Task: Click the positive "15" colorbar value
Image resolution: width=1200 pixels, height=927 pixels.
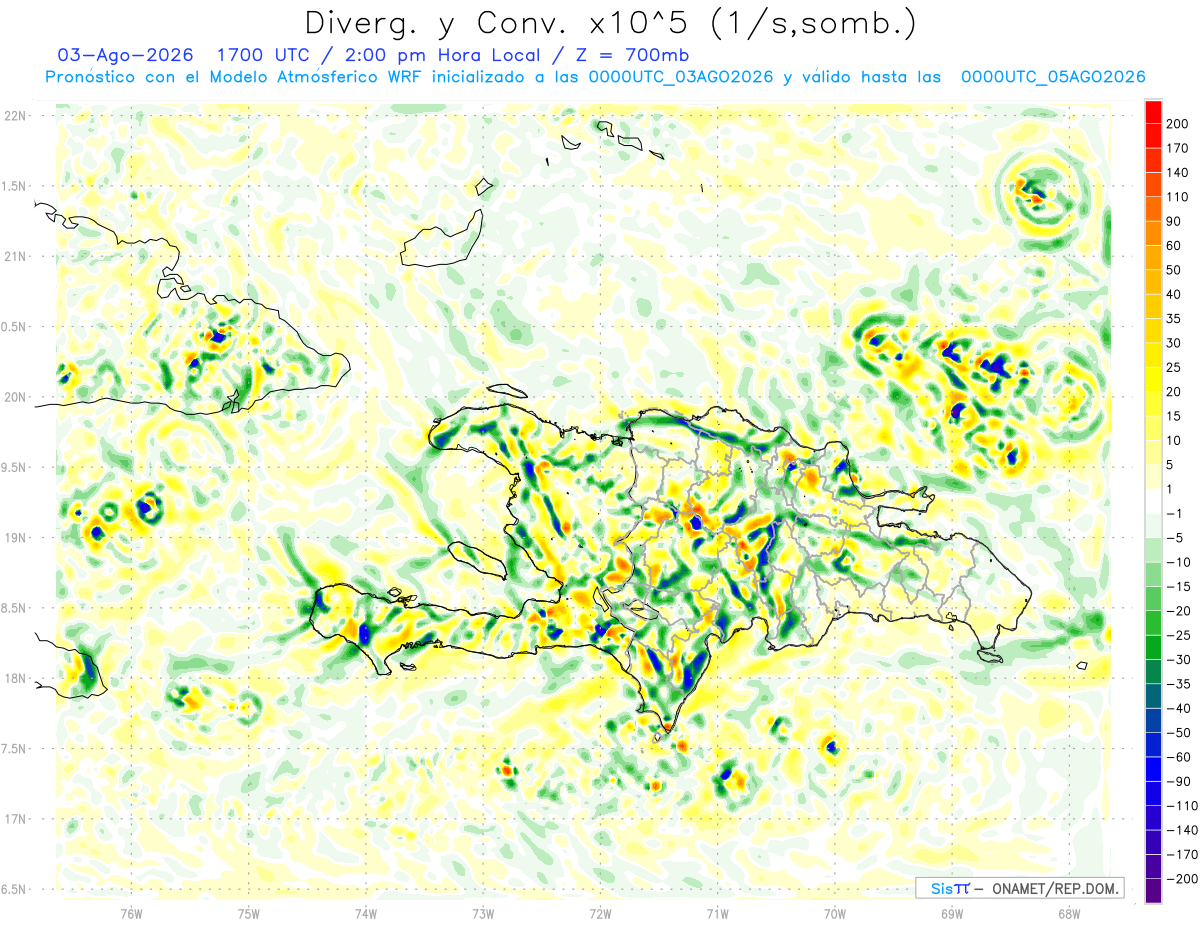Action: pyautogui.click(x=1175, y=416)
